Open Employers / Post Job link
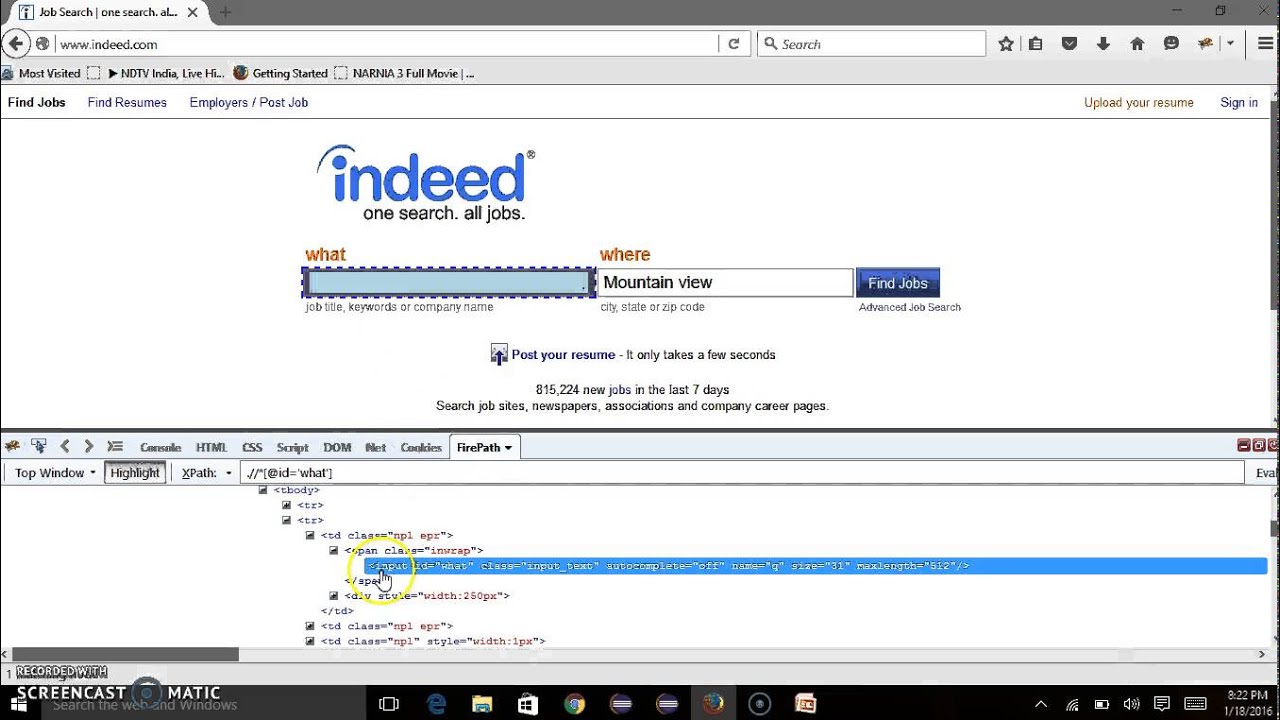Image resolution: width=1280 pixels, height=720 pixels. click(x=248, y=102)
